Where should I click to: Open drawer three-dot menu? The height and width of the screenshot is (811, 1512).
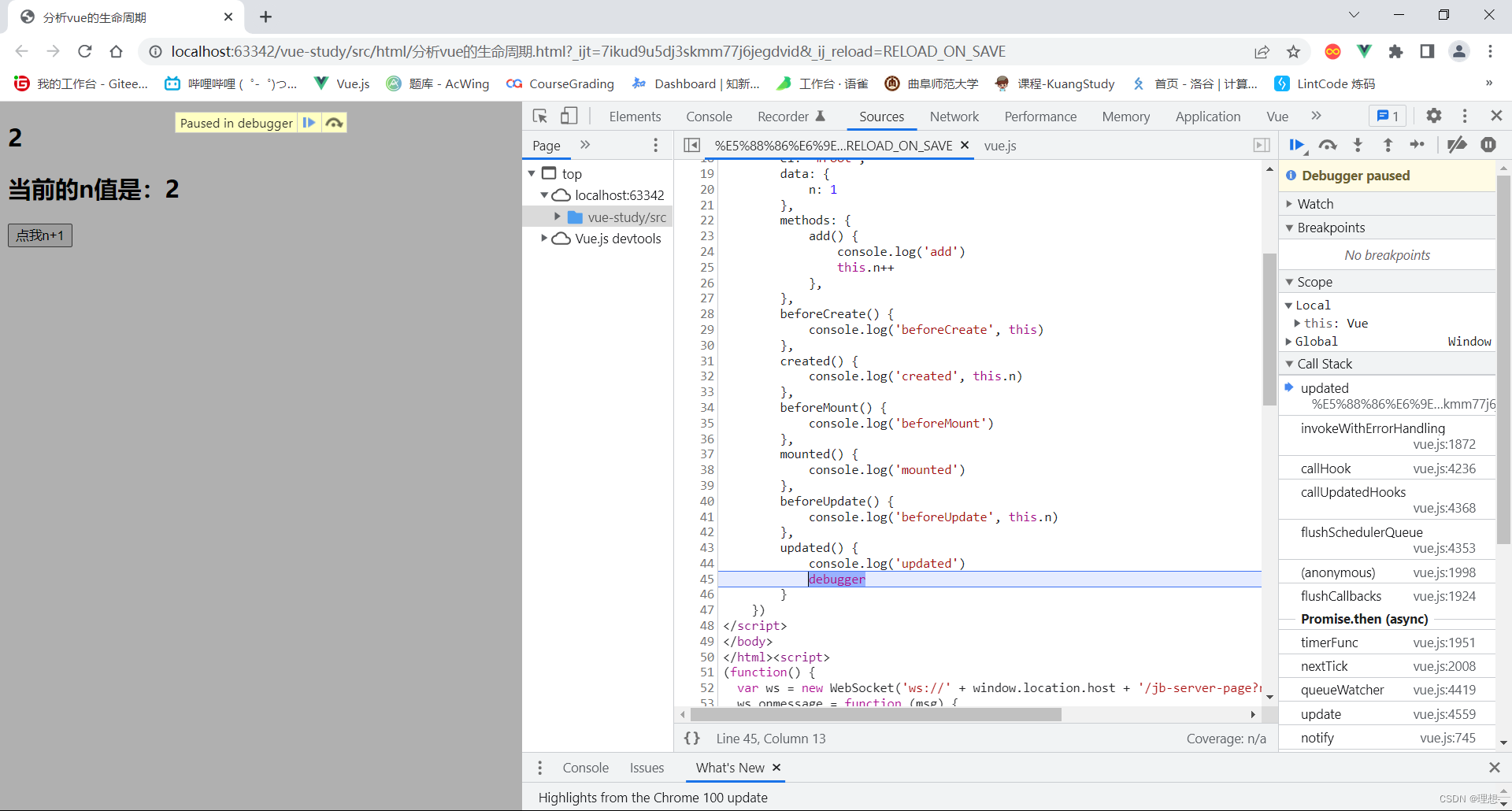click(539, 768)
